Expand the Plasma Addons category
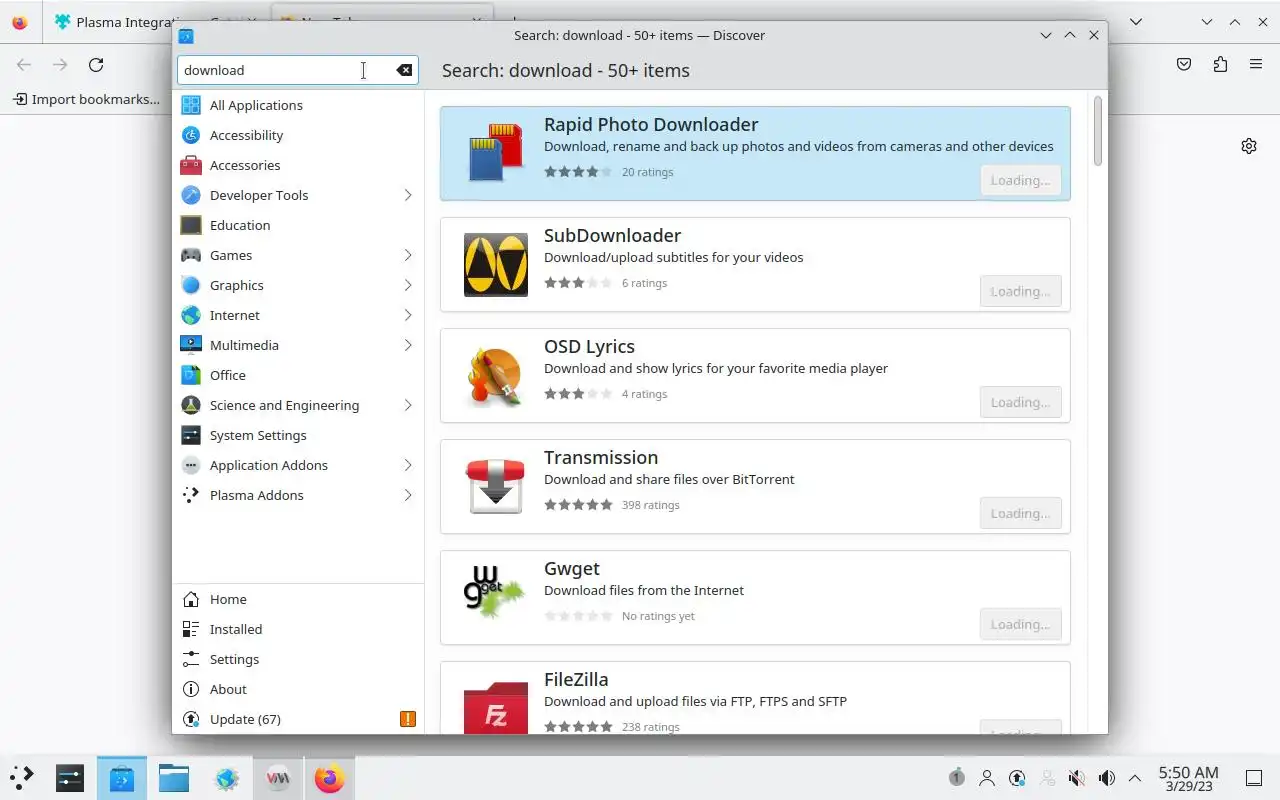Screen dimensions: 1280x800 click(408, 495)
